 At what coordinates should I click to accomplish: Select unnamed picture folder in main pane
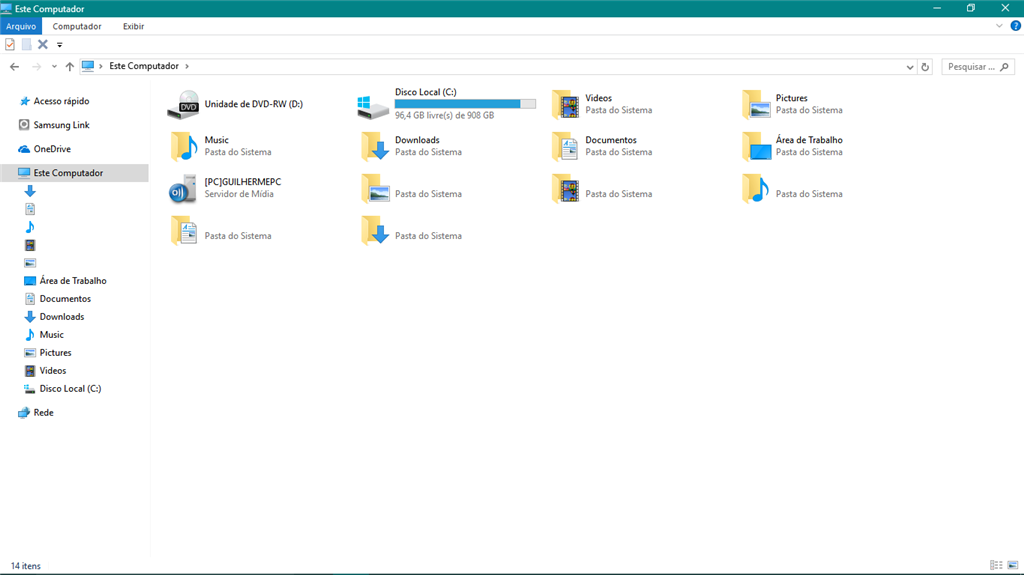coord(375,189)
